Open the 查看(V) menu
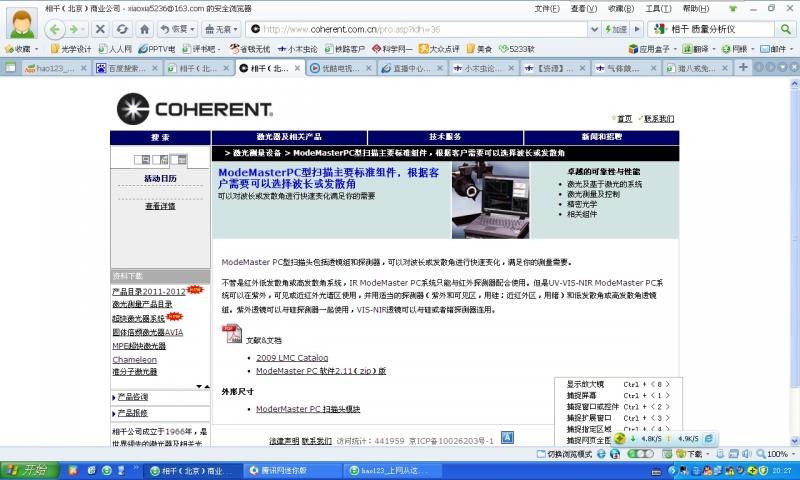800x480 pixels. 584,9
